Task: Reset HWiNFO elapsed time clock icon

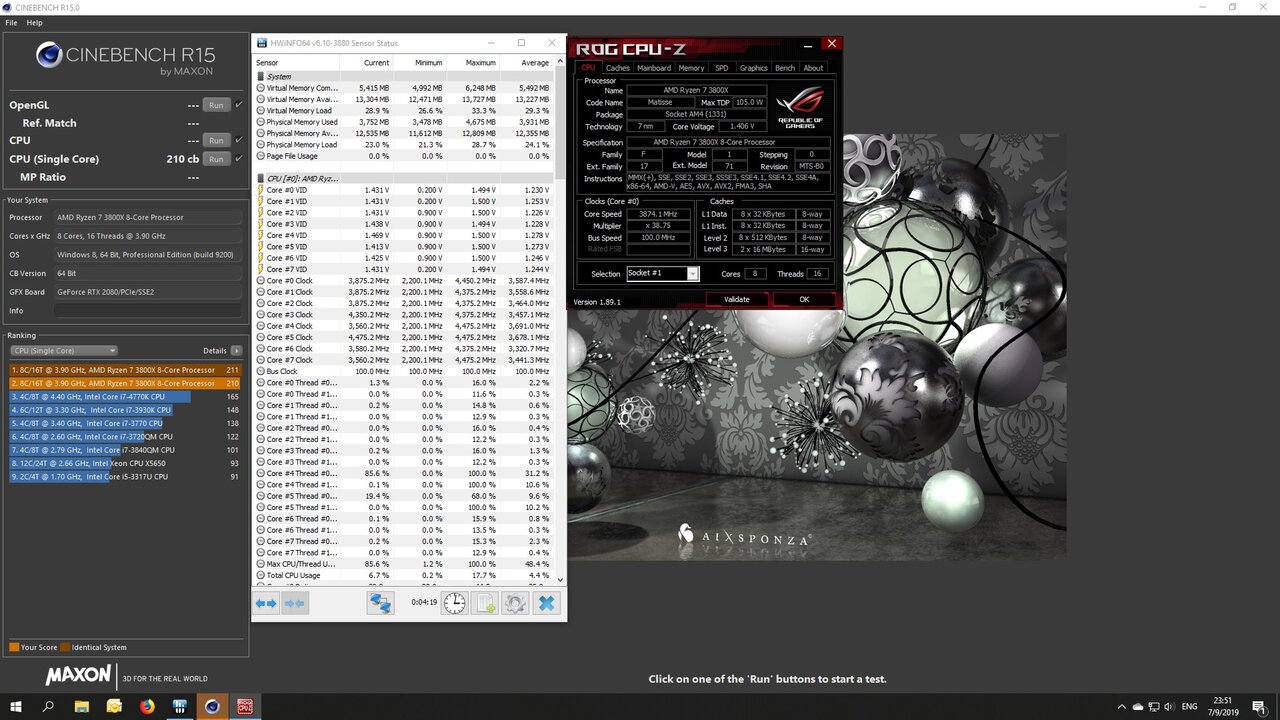Action: pos(454,603)
